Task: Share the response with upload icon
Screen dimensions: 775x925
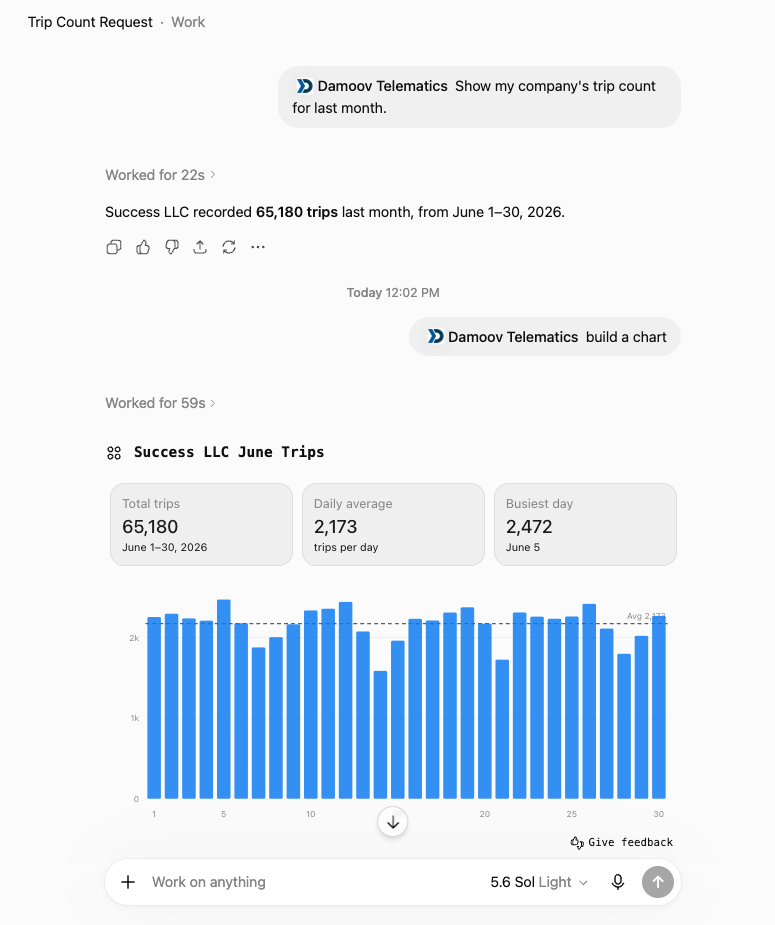Action: (x=200, y=247)
